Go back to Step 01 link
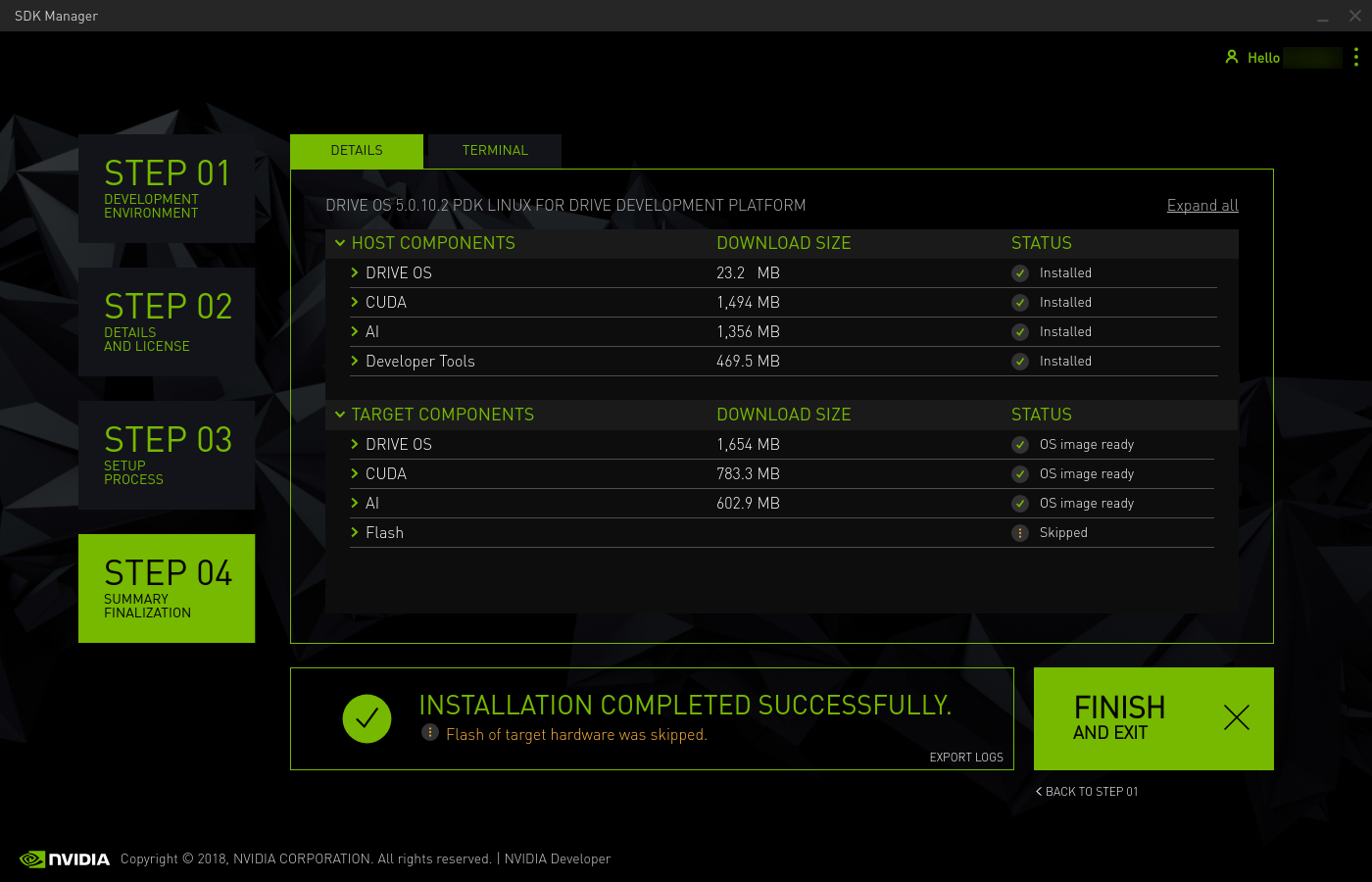 pos(1087,792)
